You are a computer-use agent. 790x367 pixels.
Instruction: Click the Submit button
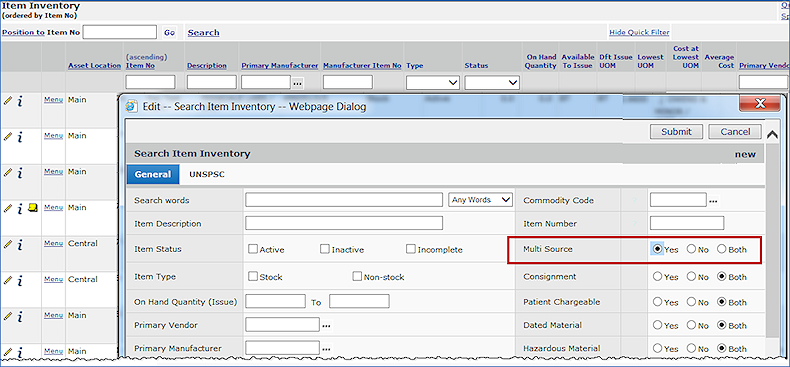click(676, 132)
